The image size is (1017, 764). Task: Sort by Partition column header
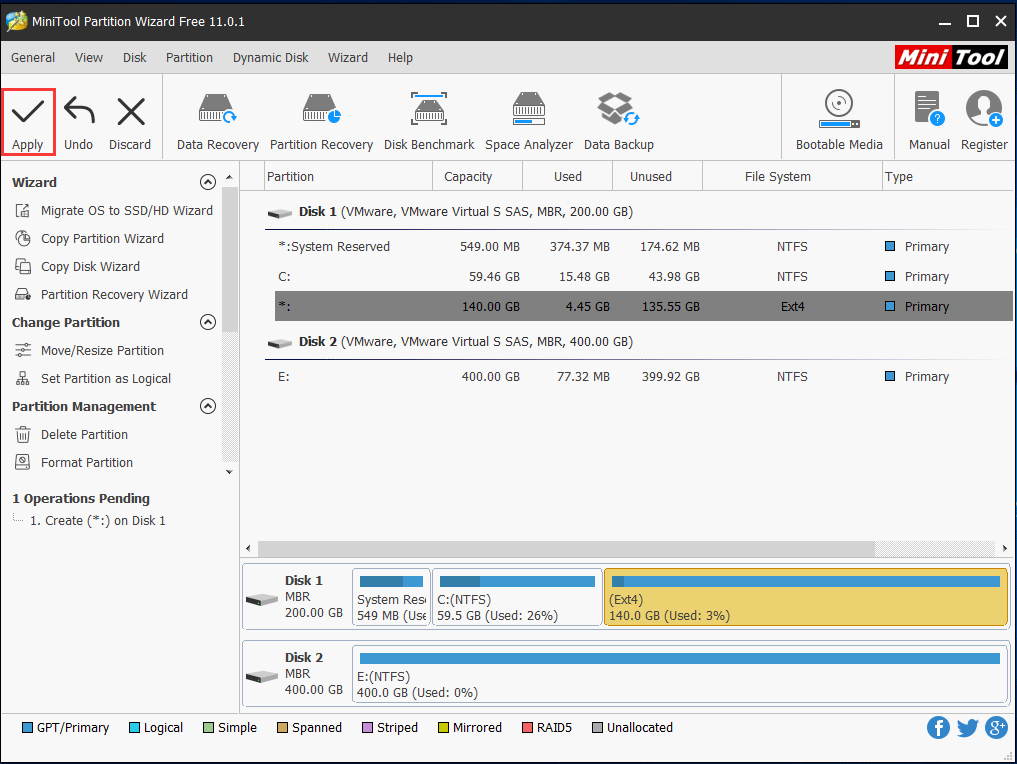click(x=348, y=176)
